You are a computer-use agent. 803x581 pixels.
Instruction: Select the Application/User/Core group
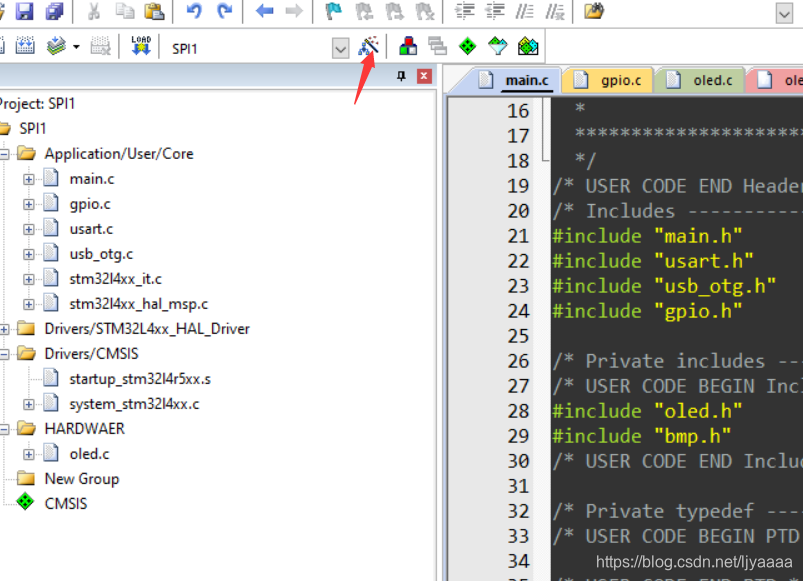(118, 154)
